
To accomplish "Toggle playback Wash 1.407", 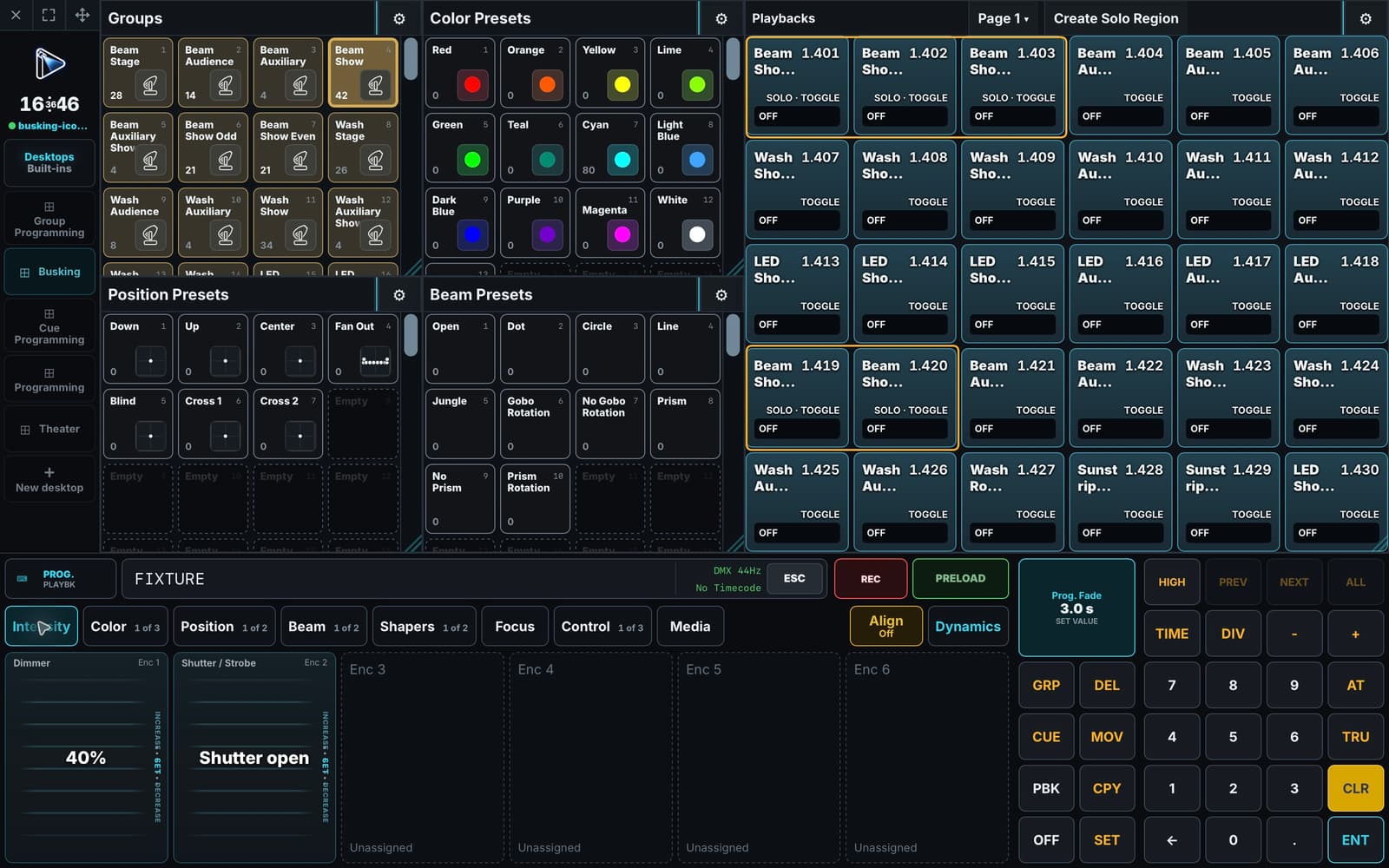I will point(797,190).
